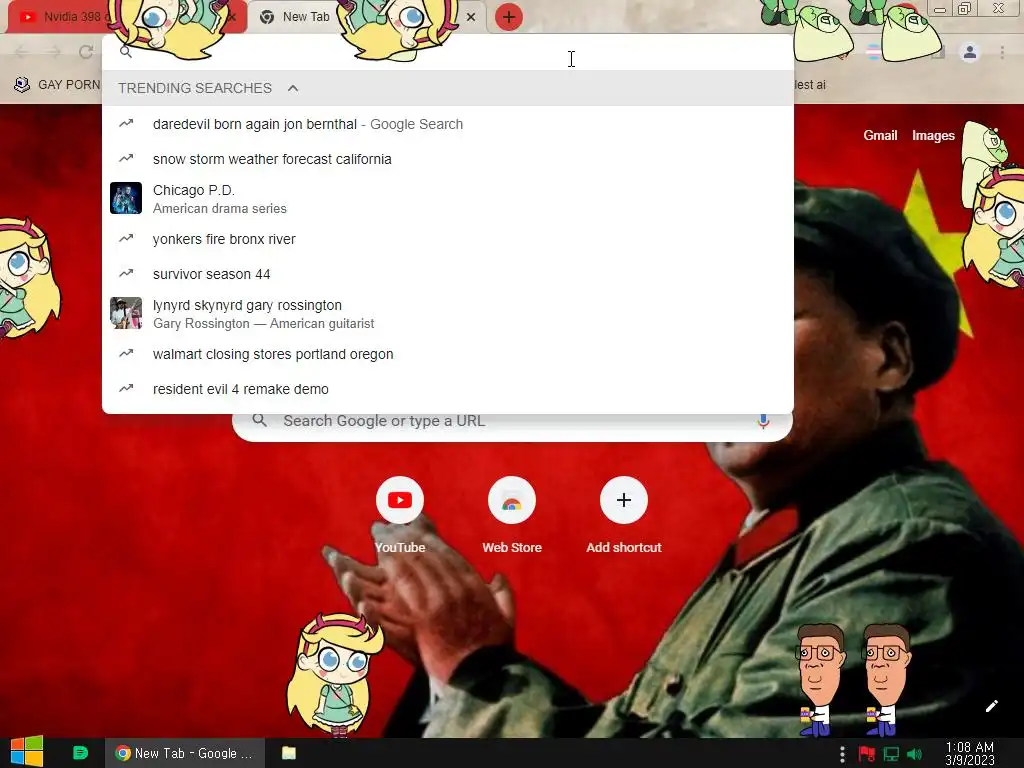Click the magnifier in the Google search box
Image resolution: width=1024 pixels, height=768 pixels.
coord(259,421)
